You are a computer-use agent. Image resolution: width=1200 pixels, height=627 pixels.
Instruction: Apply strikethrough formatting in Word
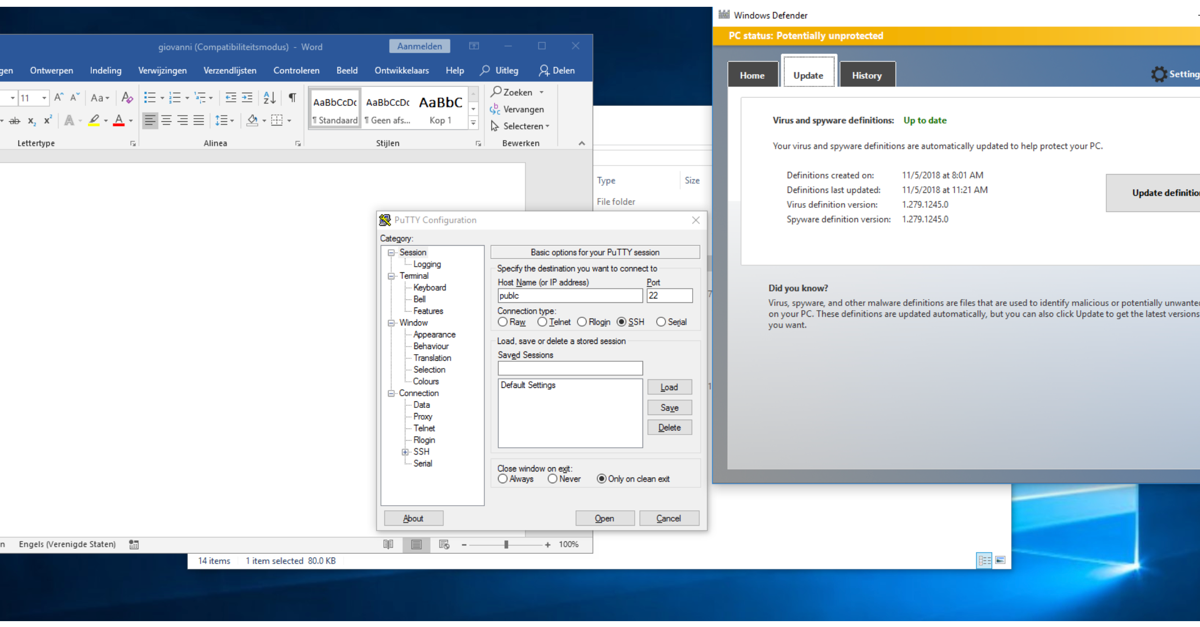tap(14, 121)
